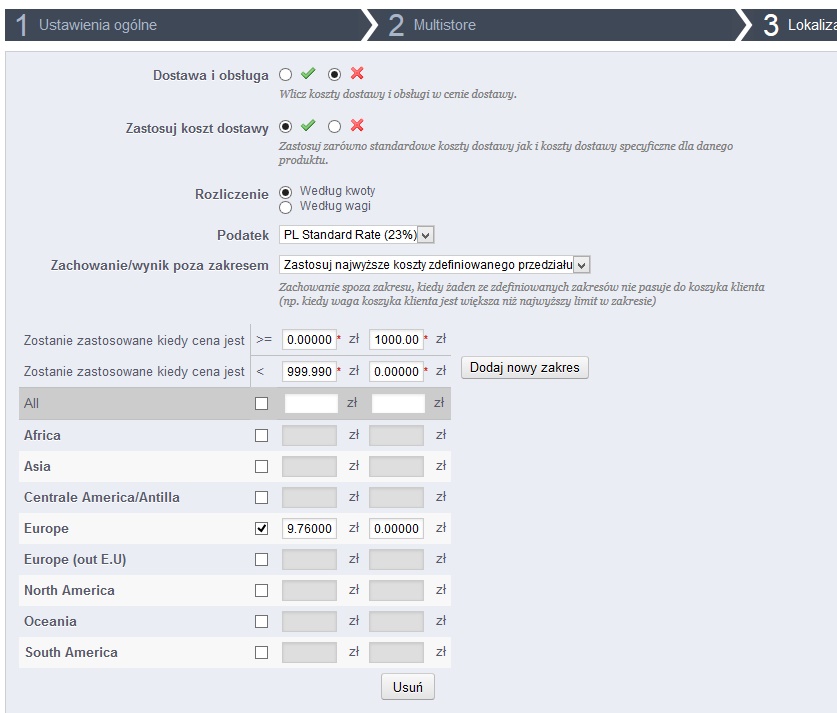Go to the Multistore step tab
The height and width of the screenshot is (713, 837).
coord(444,25)
